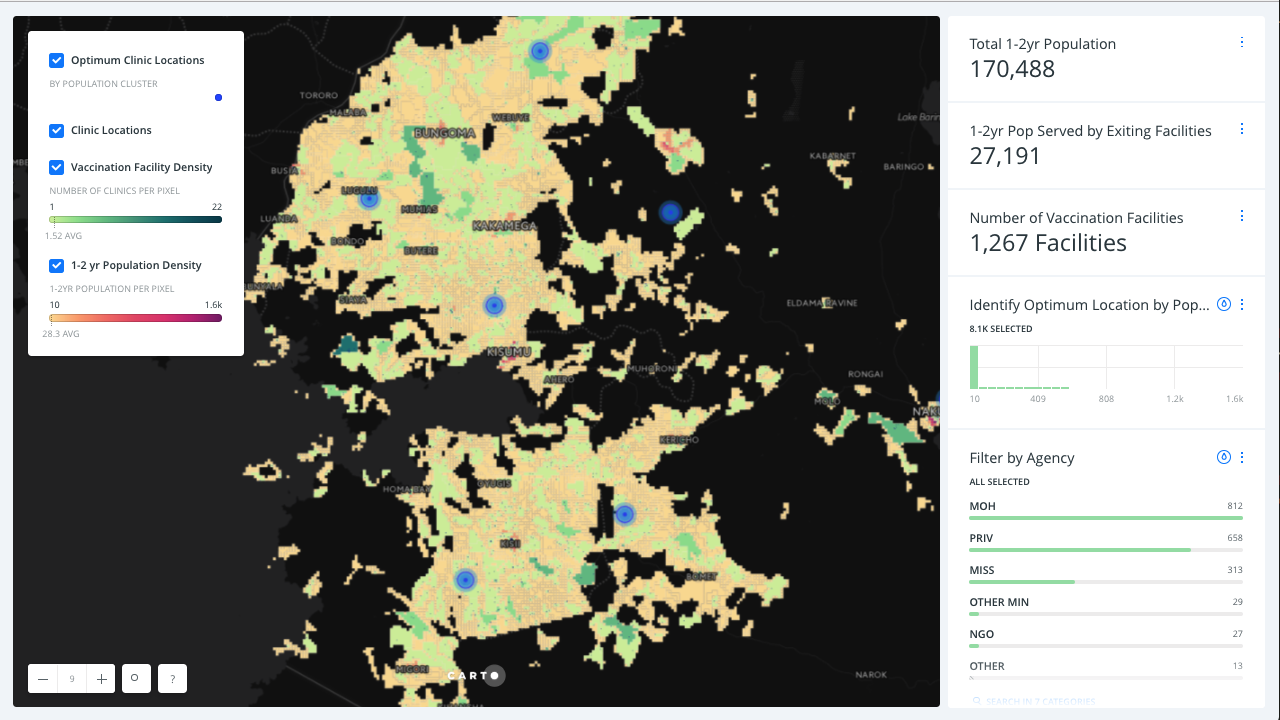This screenshot has height=720, width=1280.
Task: Open options menu for Number of Vaccination Facilities
Action: 1242,216
